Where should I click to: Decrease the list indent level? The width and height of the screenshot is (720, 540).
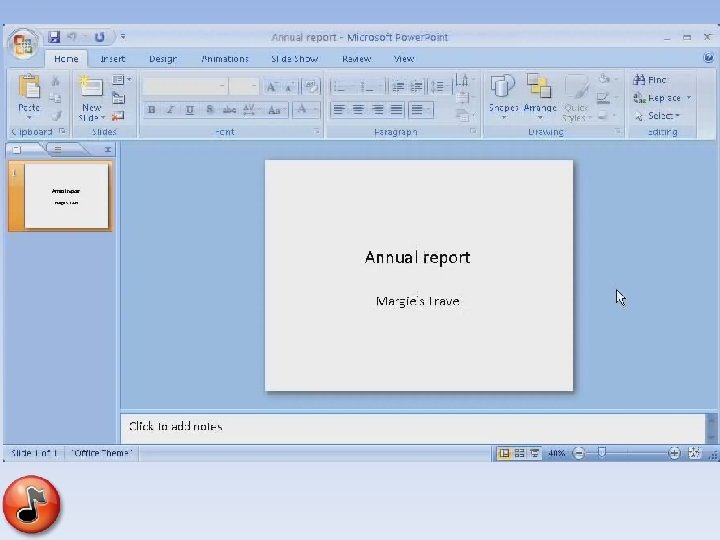coord(398,86)
